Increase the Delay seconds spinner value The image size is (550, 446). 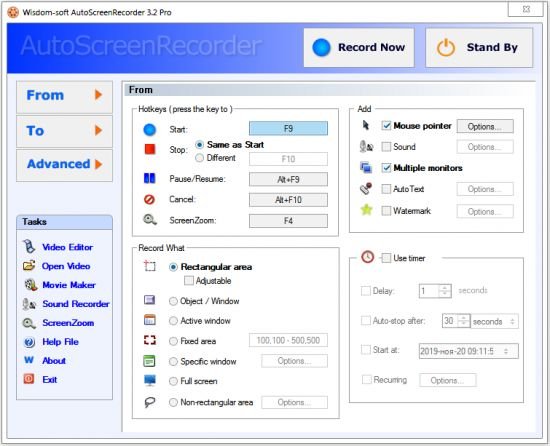click(445, 288)
